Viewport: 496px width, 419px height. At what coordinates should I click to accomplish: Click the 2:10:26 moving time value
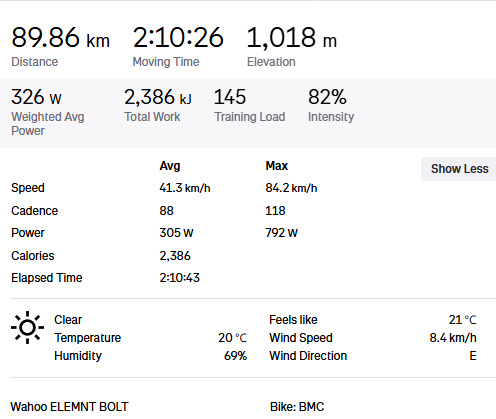[178, 37]
